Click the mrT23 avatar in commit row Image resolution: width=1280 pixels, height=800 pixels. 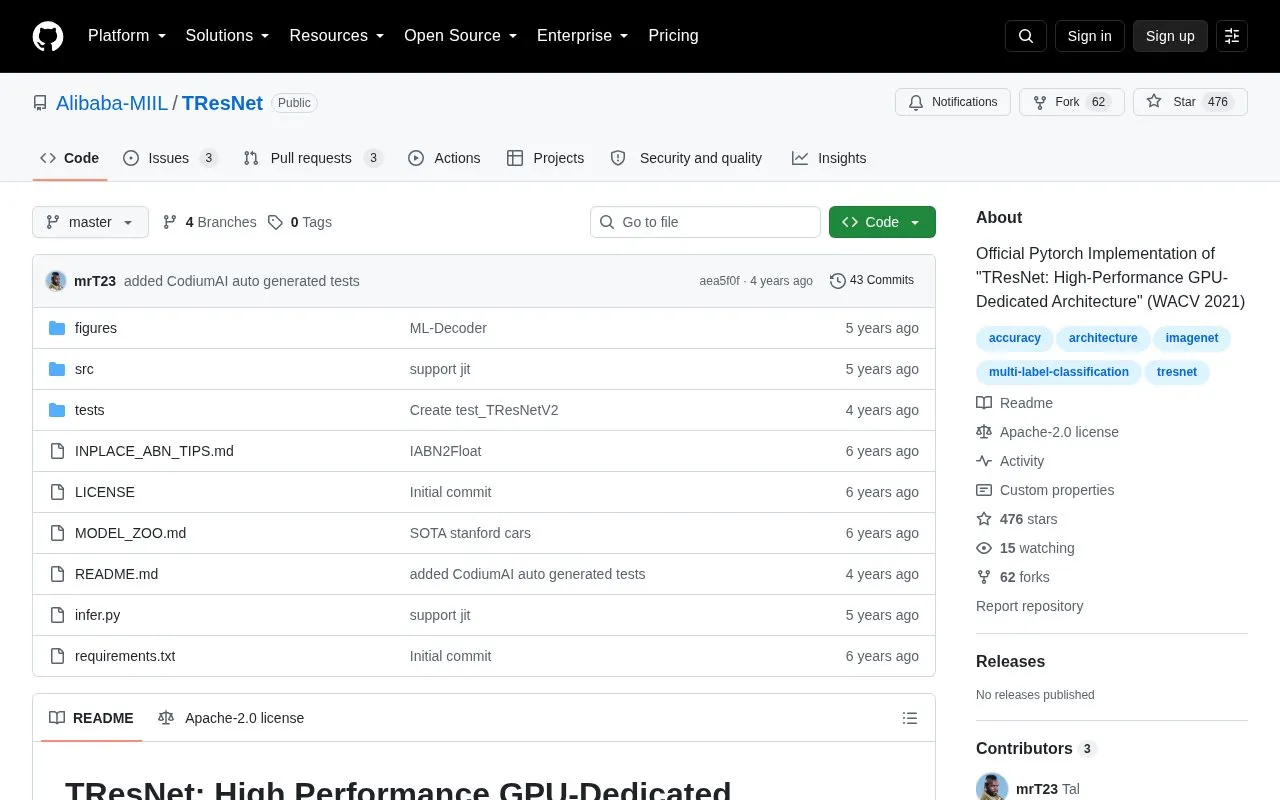pos(56,281)
